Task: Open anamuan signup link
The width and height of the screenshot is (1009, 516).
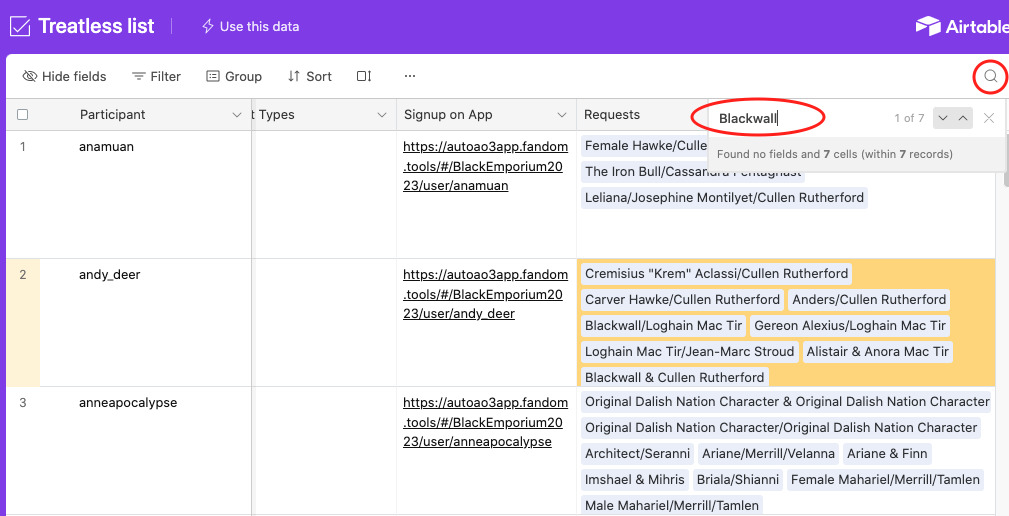Action: coord(483,166)
